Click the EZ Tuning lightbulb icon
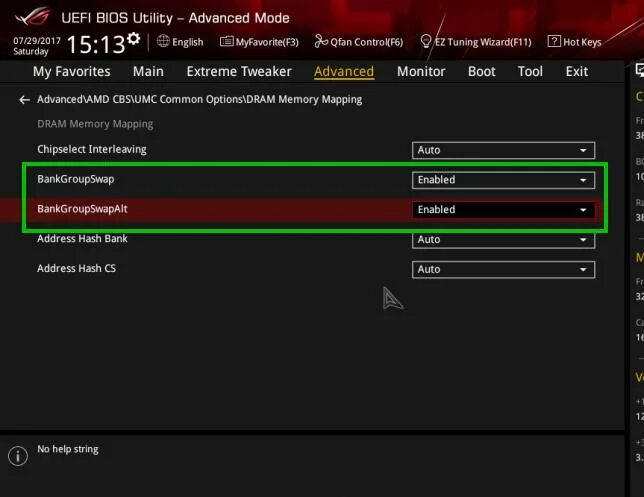 coord(426,41)
